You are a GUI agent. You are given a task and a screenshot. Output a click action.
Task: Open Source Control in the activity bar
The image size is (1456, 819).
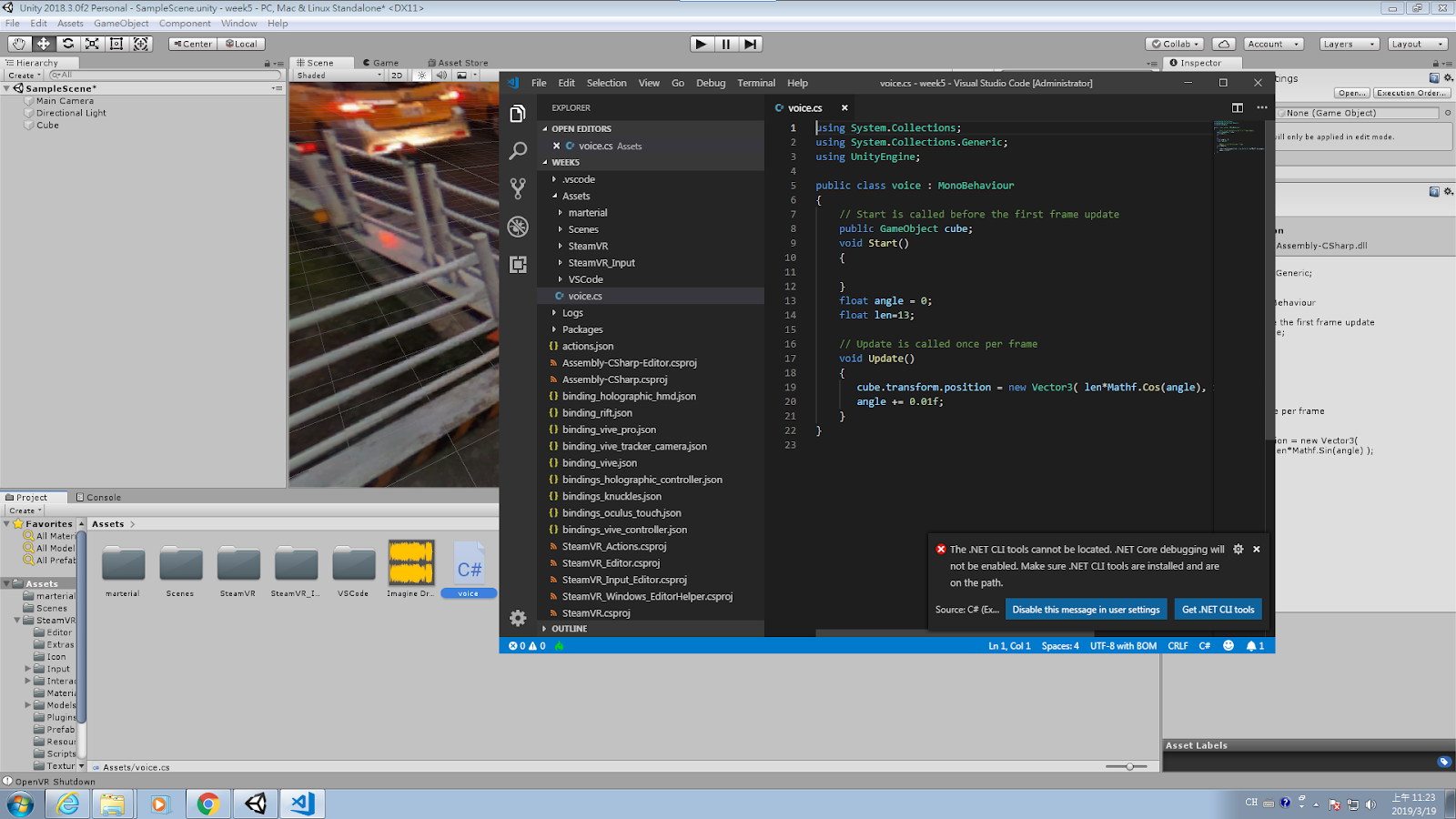[518, 188]
